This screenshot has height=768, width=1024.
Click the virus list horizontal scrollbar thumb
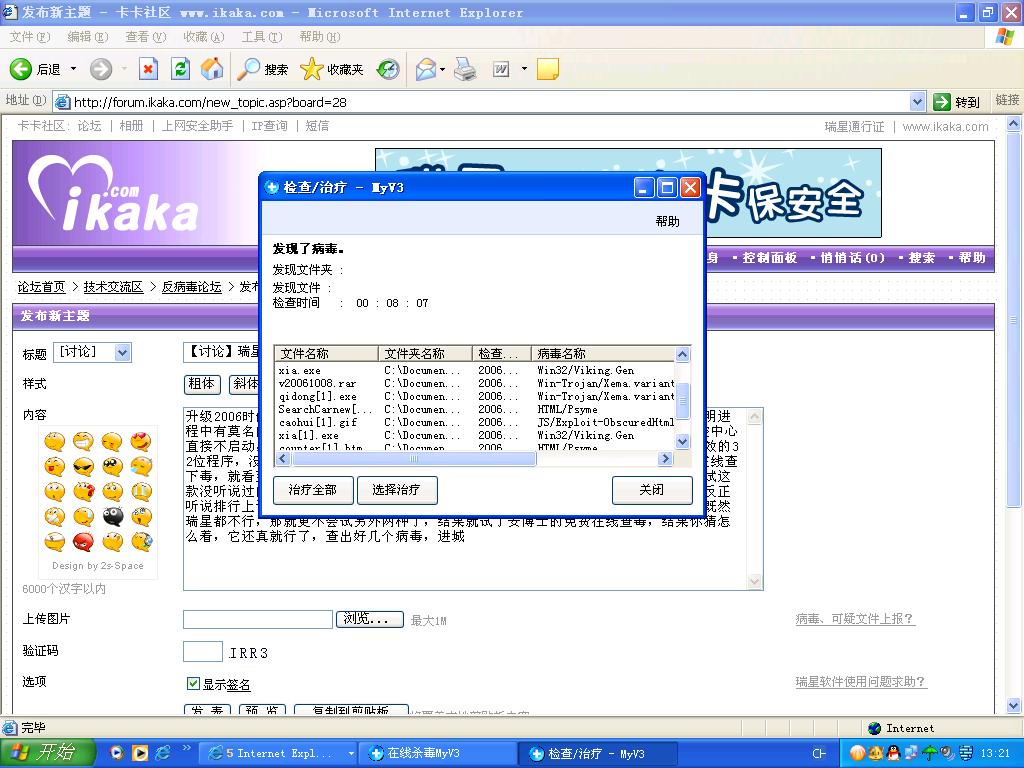[414, 459]
